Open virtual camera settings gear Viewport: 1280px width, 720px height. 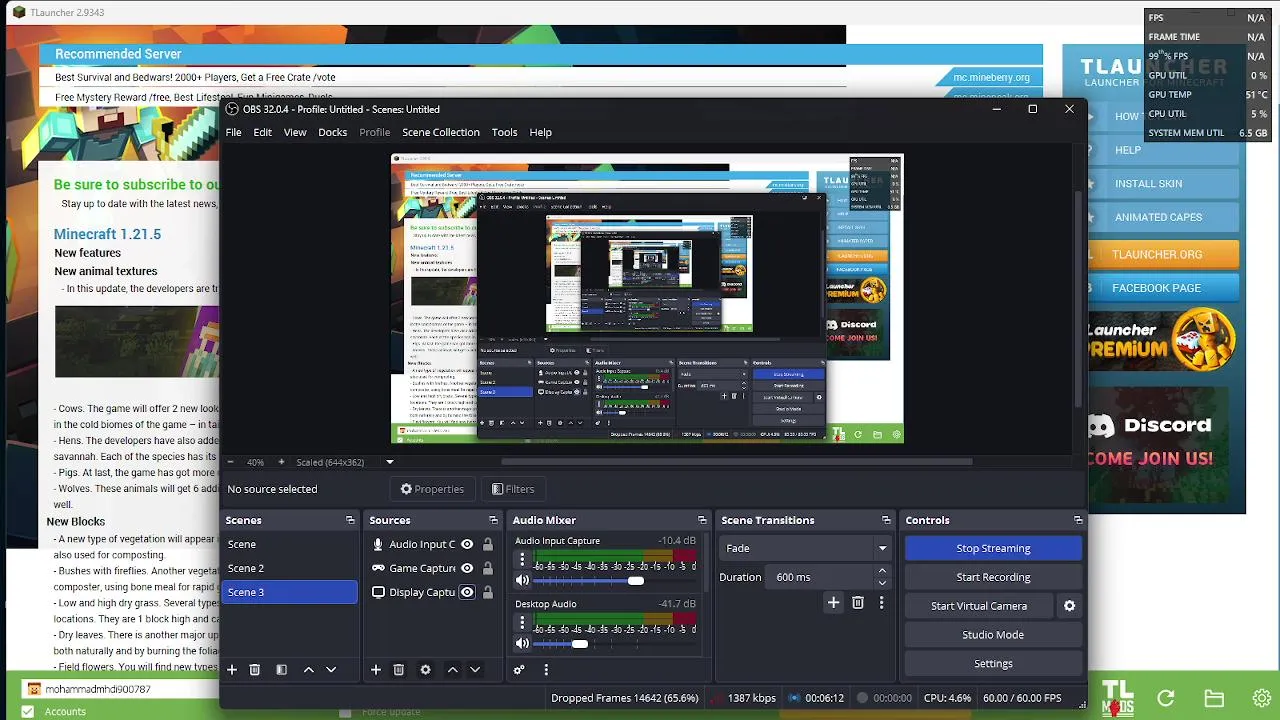pyautogui.click(x=1069, y=606)
